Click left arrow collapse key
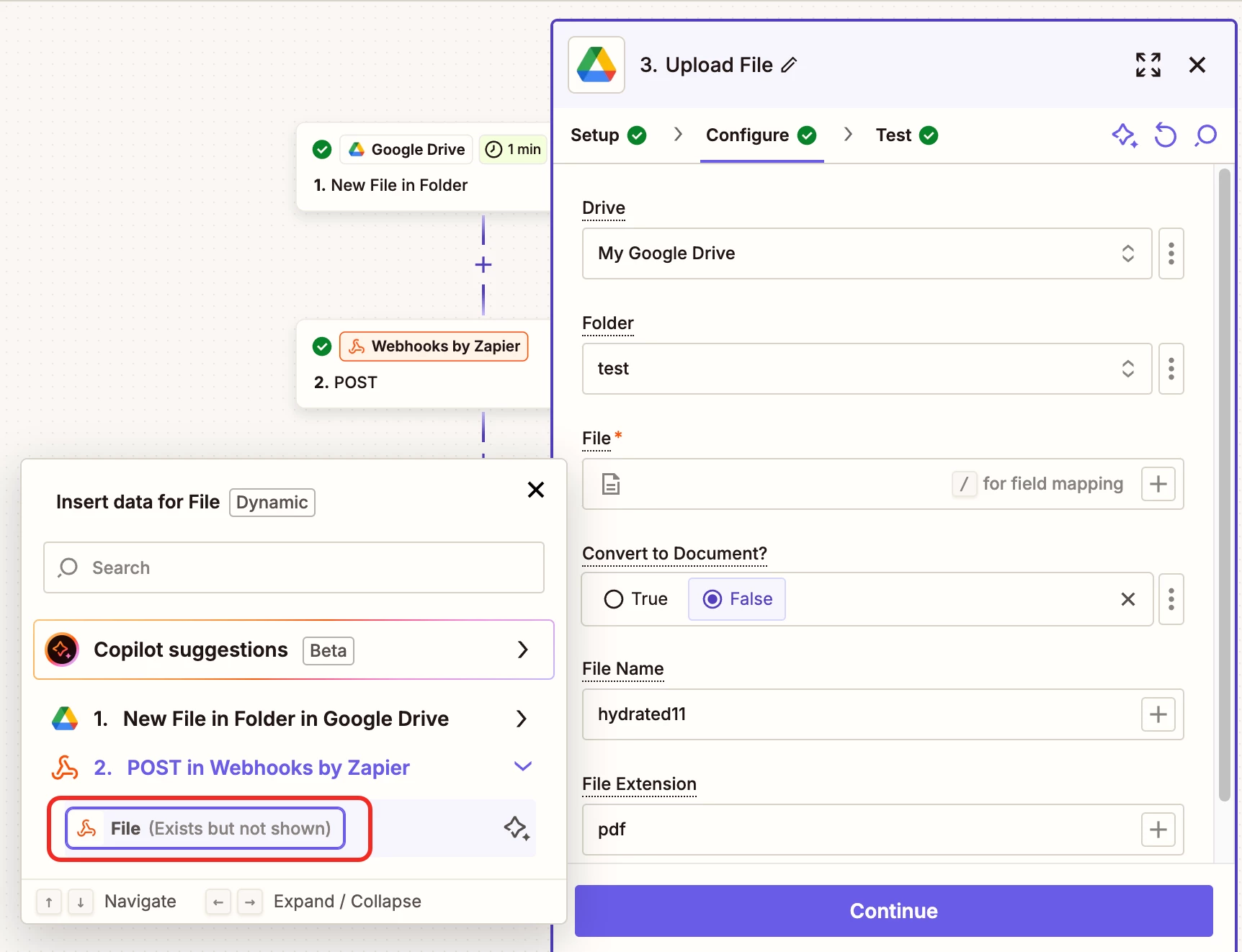This screenshot has height=952, width=1242. (218, 902)
